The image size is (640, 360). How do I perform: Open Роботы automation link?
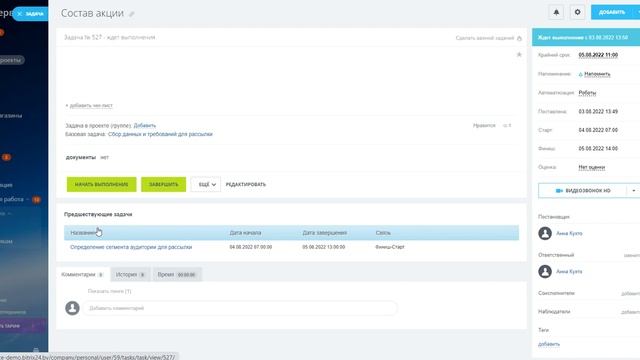(587, 93)
